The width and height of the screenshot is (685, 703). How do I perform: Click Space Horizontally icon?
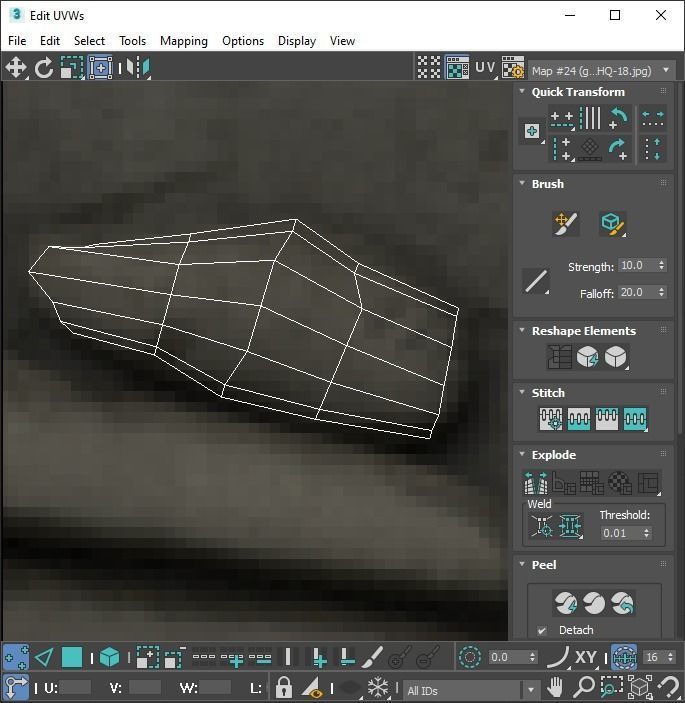pyautogui.click(x=653, y=119)
